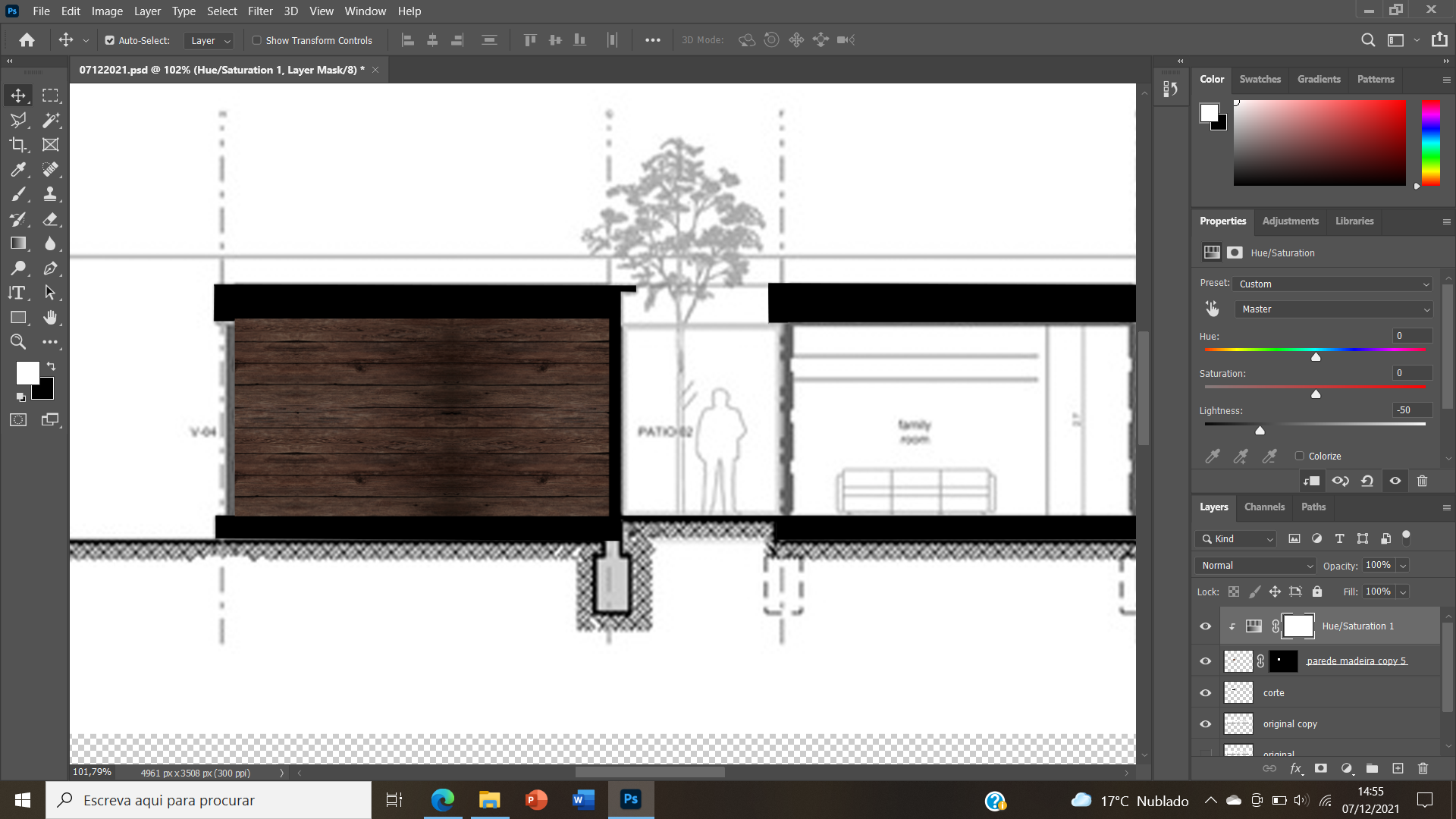Viewport: 1456px width, 819px height.
Task: Open the Preset Custom dropdown
Action: point(1332,284)
